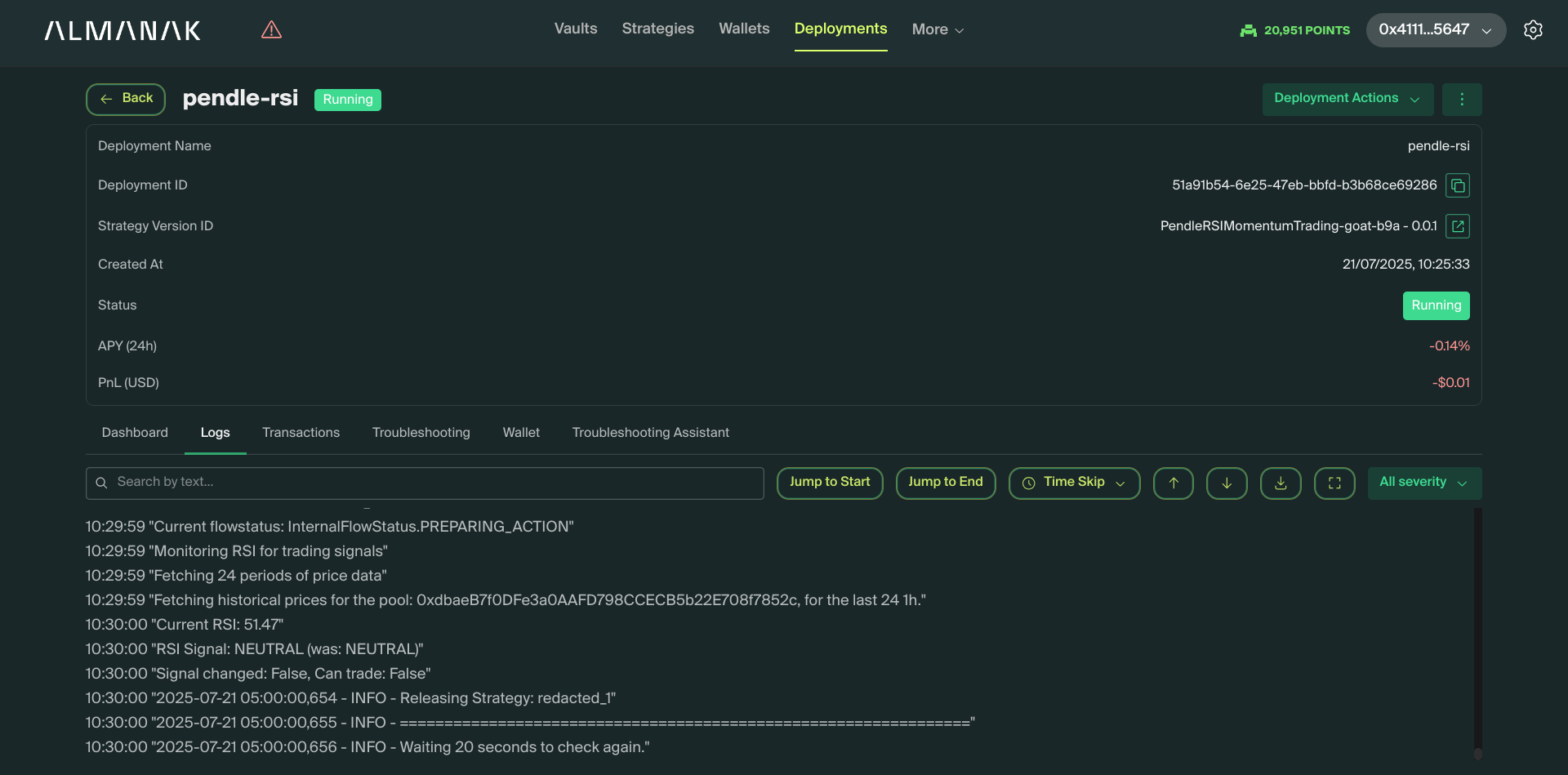Go to Vaults in top navigation
Viewport: 1568px width, 775px height.
pos(576,29)
